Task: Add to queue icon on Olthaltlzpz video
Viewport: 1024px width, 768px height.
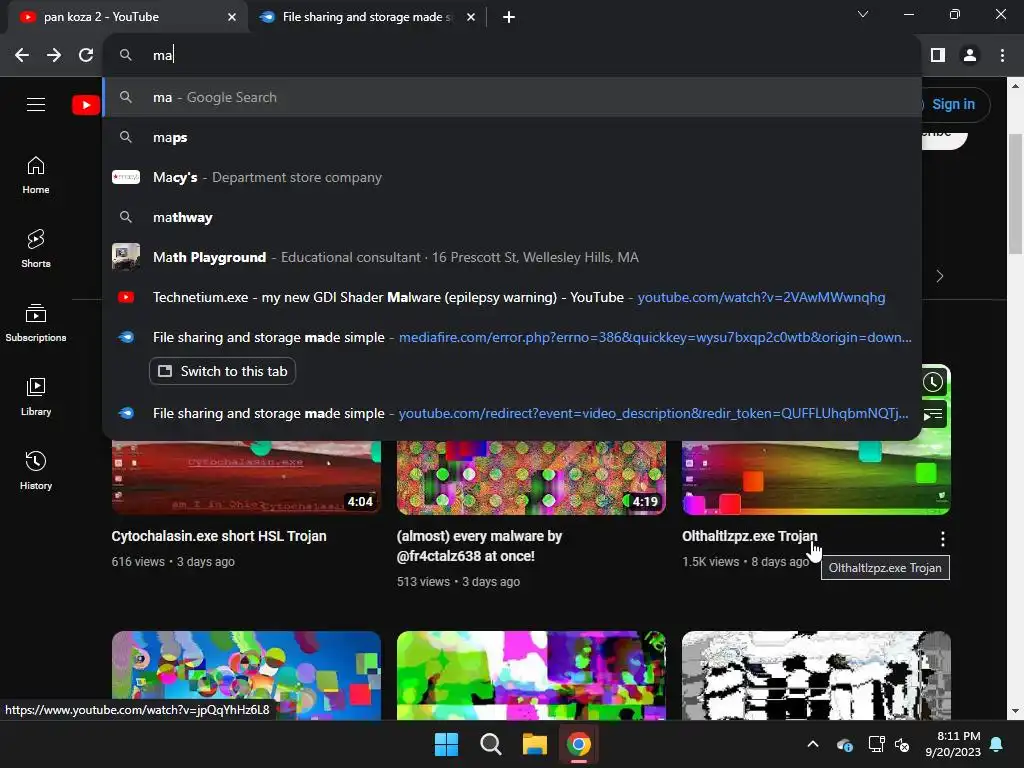Action: click(933, 415)
